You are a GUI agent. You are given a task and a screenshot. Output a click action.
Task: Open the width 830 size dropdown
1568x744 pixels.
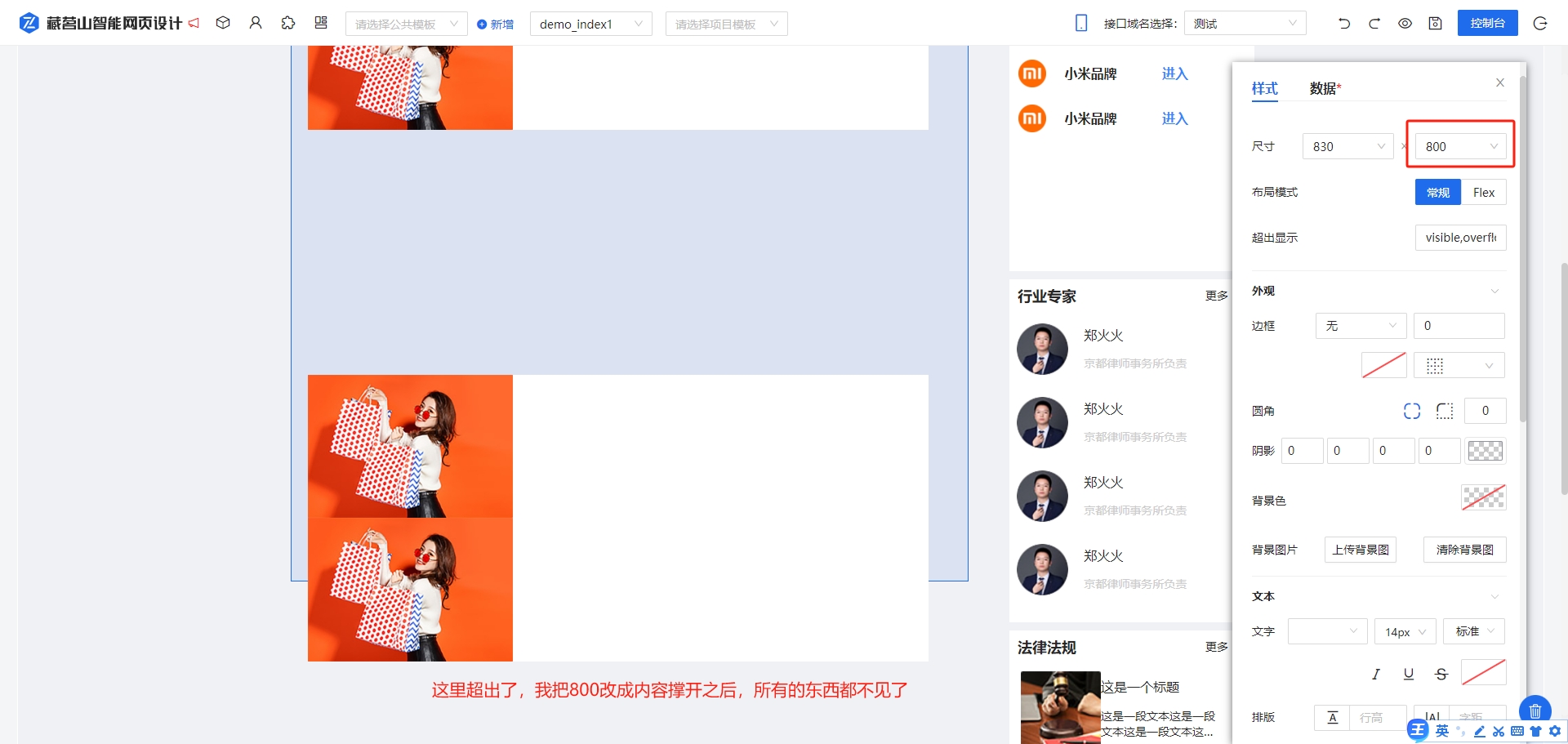1348,146
